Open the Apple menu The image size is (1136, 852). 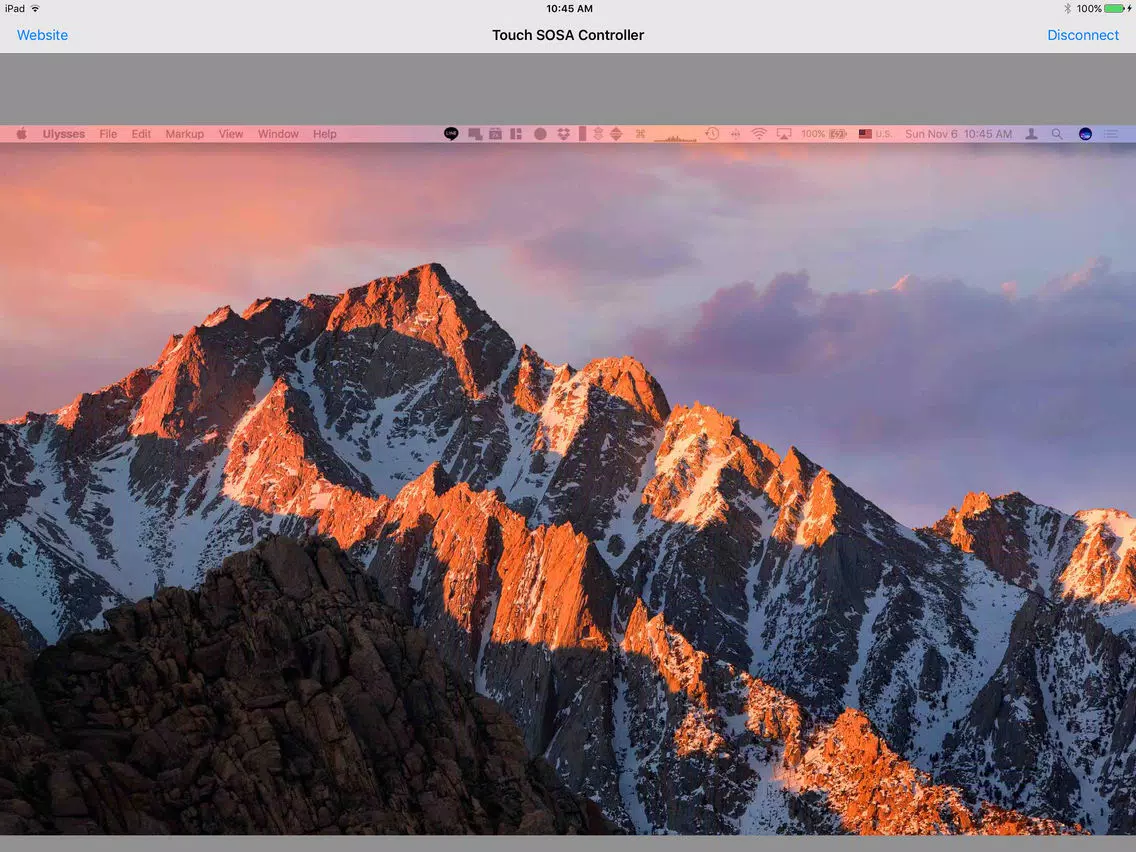(x=22, y=134)
